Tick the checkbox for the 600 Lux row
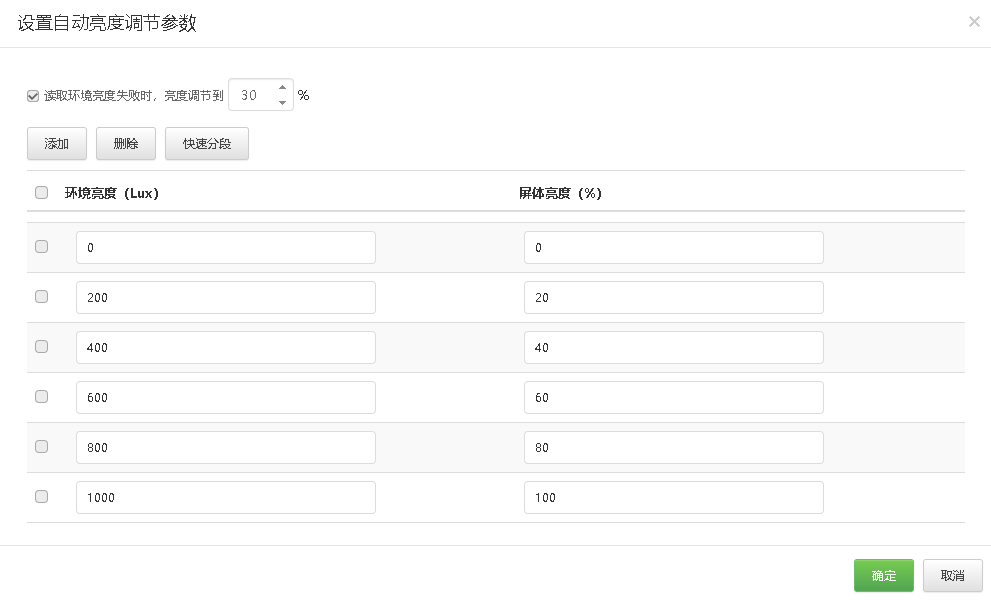Image resolution: width=991 pixels, height=603 pixels. pyautogui.click(x=41, y=397)
